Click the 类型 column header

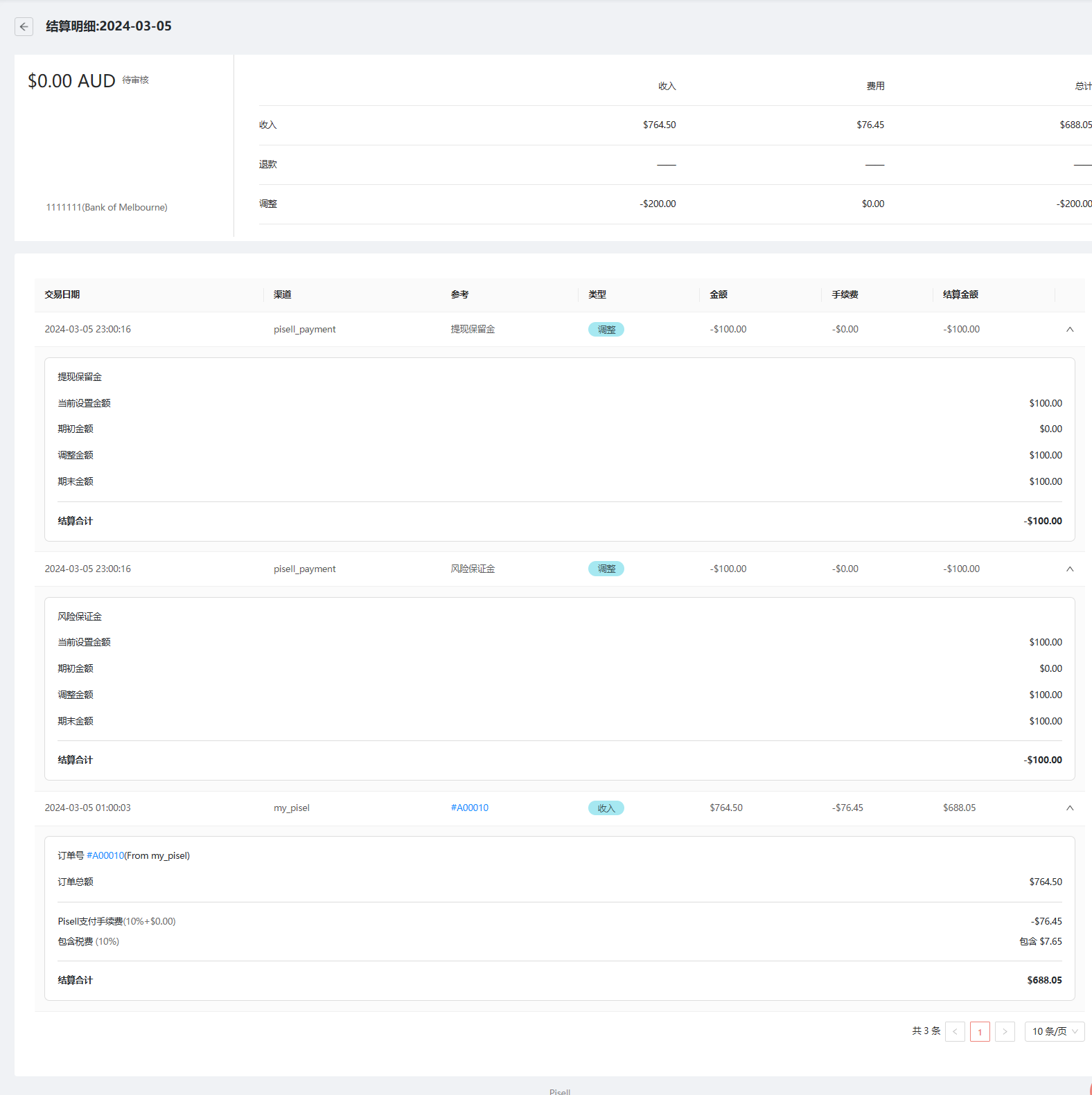[597, 295]
